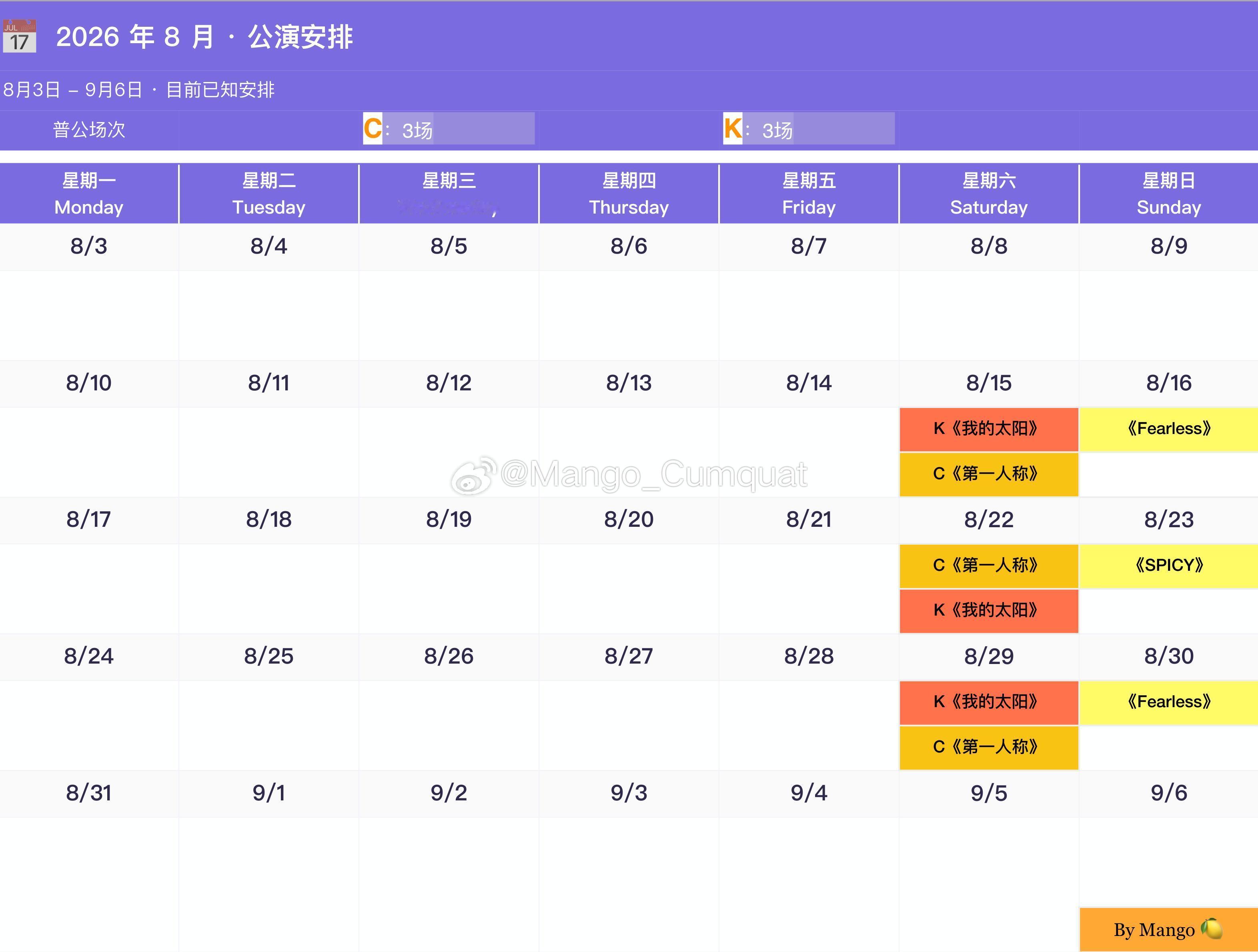Click the 8/13 date cell

click(629, 383)
